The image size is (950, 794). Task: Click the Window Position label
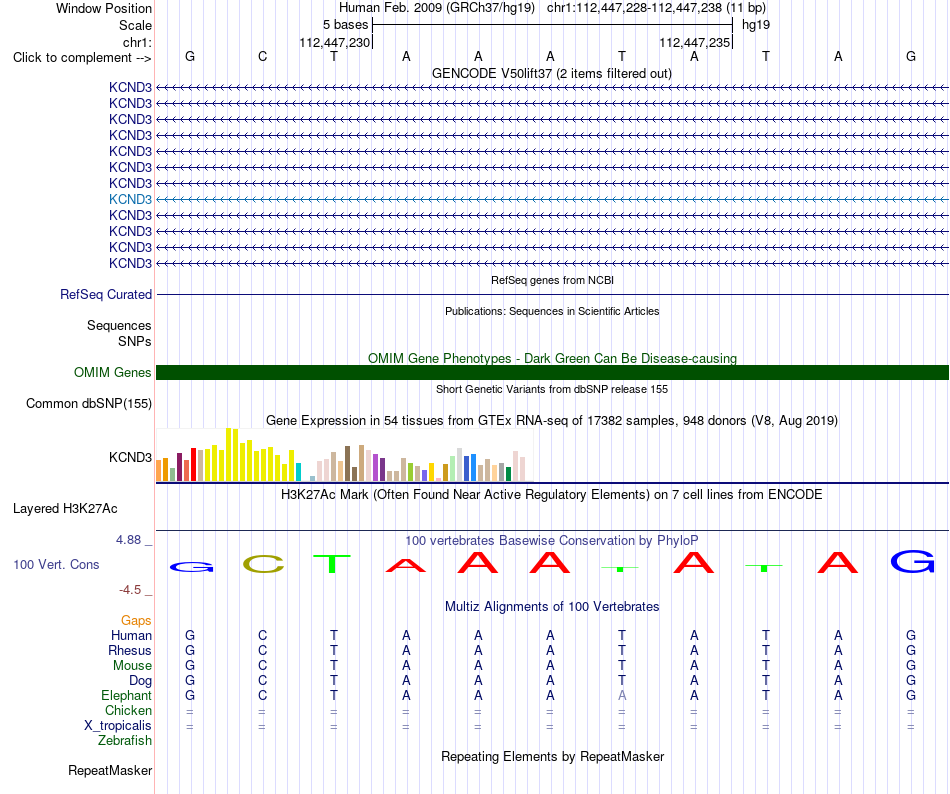click(x=104, y=8)
